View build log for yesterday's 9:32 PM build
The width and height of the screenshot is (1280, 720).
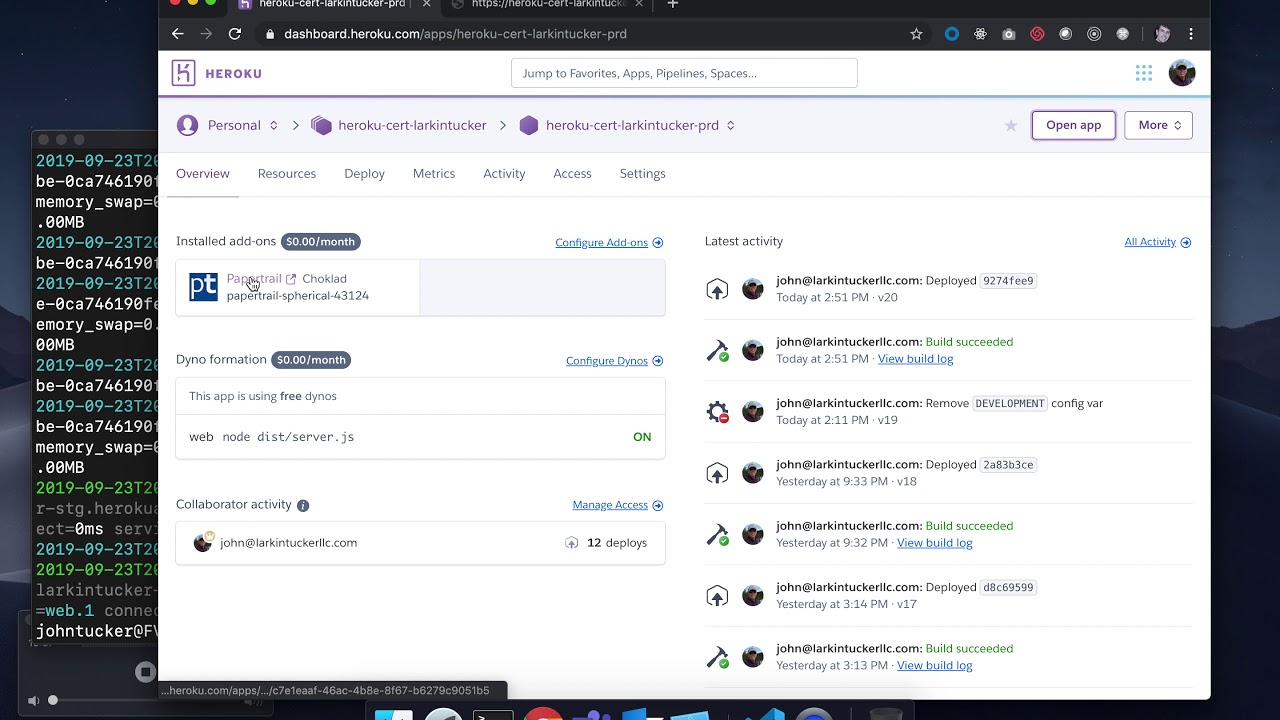tap(934, 543)
